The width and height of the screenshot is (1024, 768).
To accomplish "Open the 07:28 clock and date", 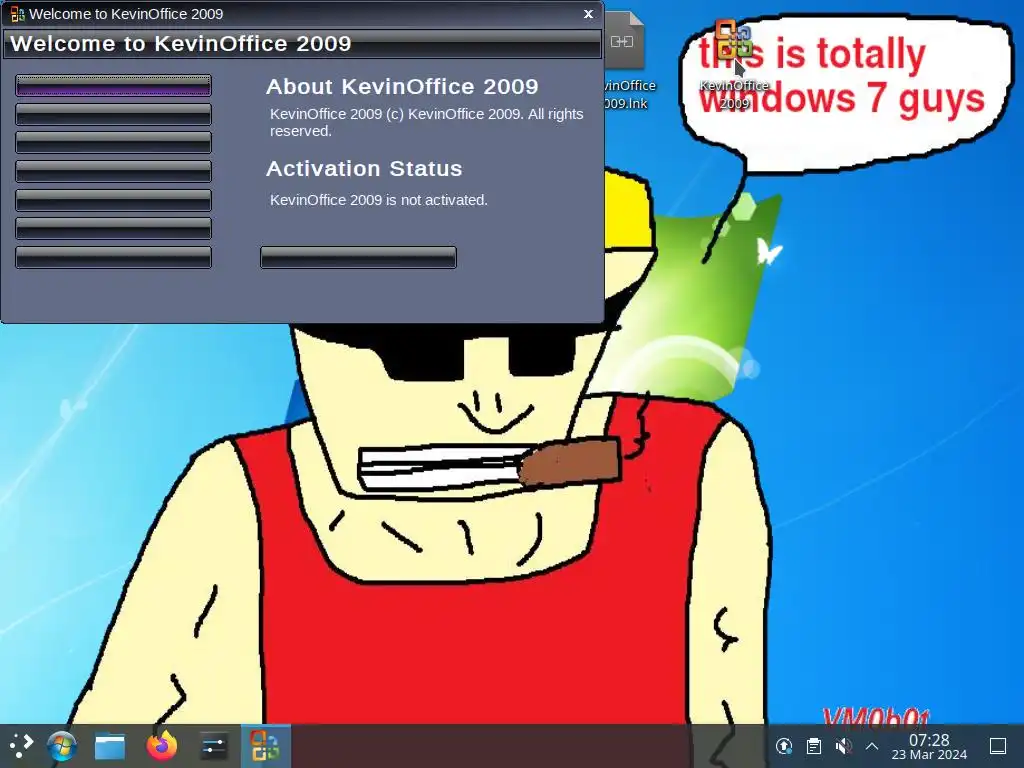I will click(x=929, y=746).
